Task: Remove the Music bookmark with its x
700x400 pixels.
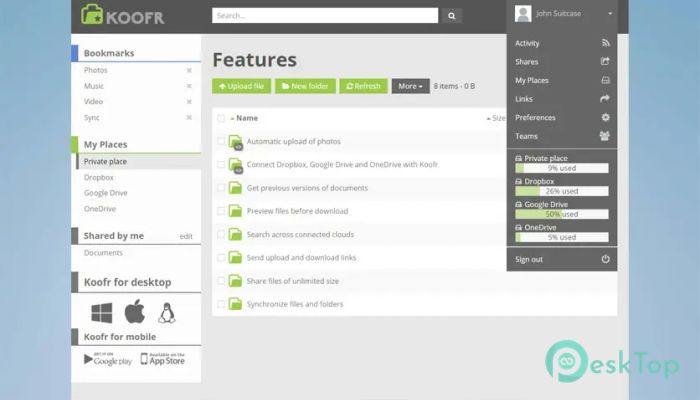Action: coord(189,86)
